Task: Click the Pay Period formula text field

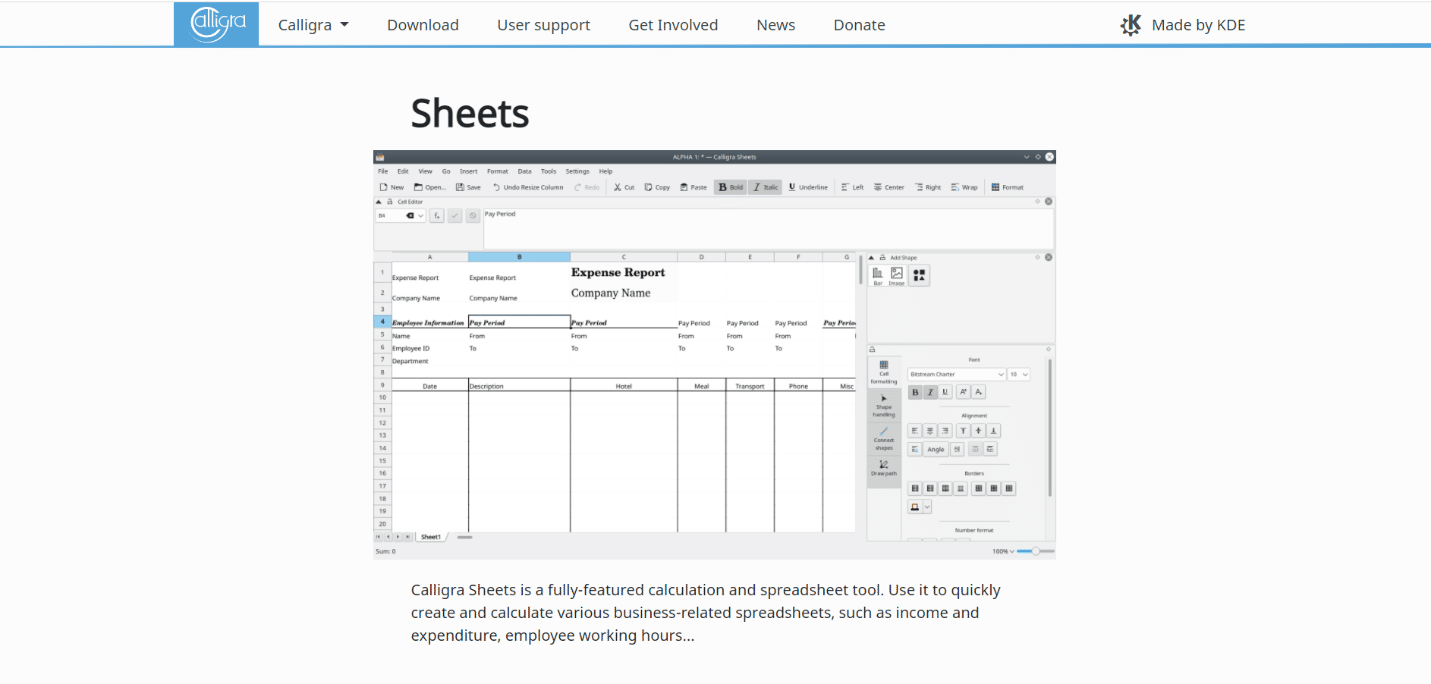Action: 768,228
